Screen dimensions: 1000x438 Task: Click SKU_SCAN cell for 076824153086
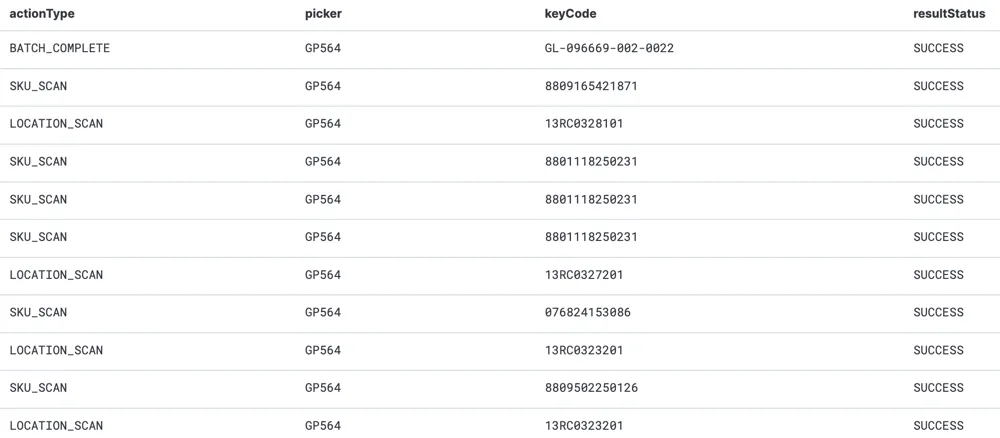[x=38, y=312]
